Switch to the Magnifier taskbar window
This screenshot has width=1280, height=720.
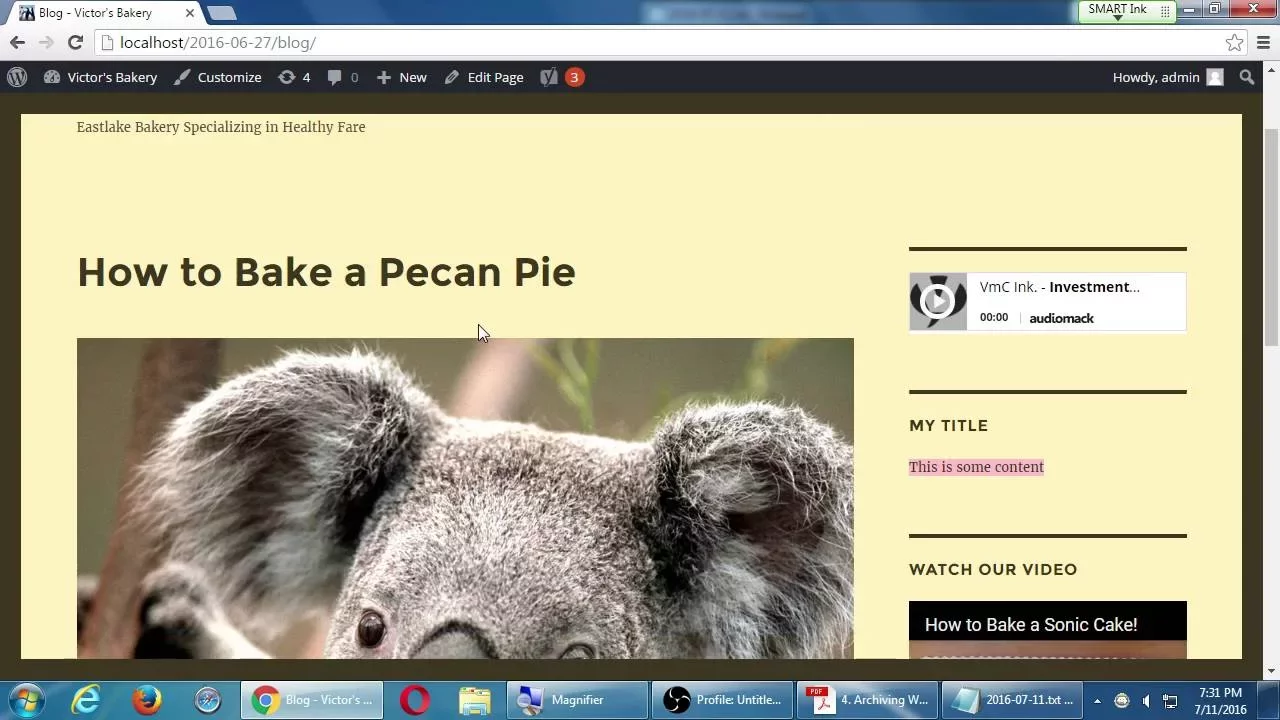click(x=577, y=700)
